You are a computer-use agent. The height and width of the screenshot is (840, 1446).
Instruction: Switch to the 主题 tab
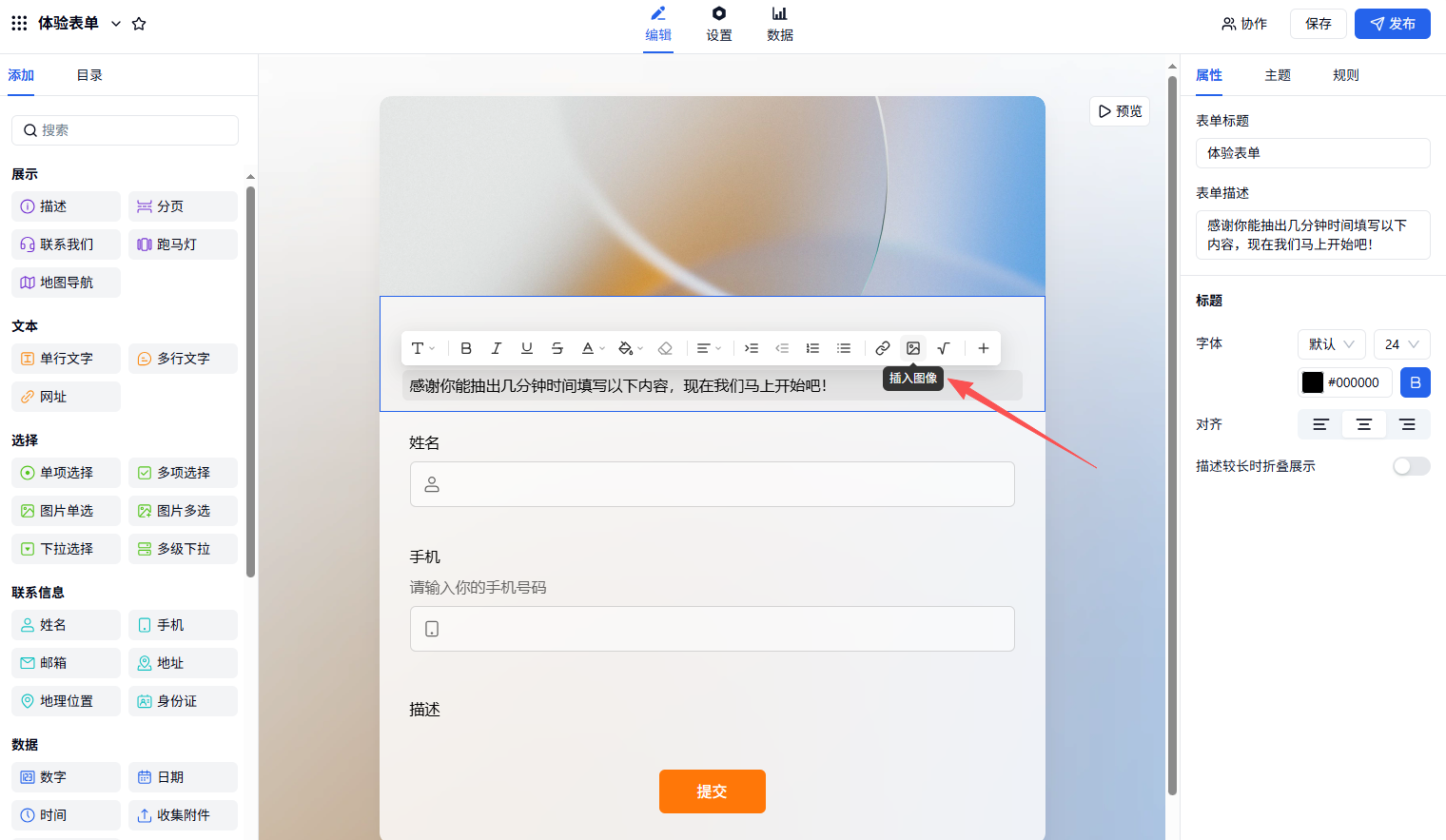pyautogui.click(x=1278, y=75)
